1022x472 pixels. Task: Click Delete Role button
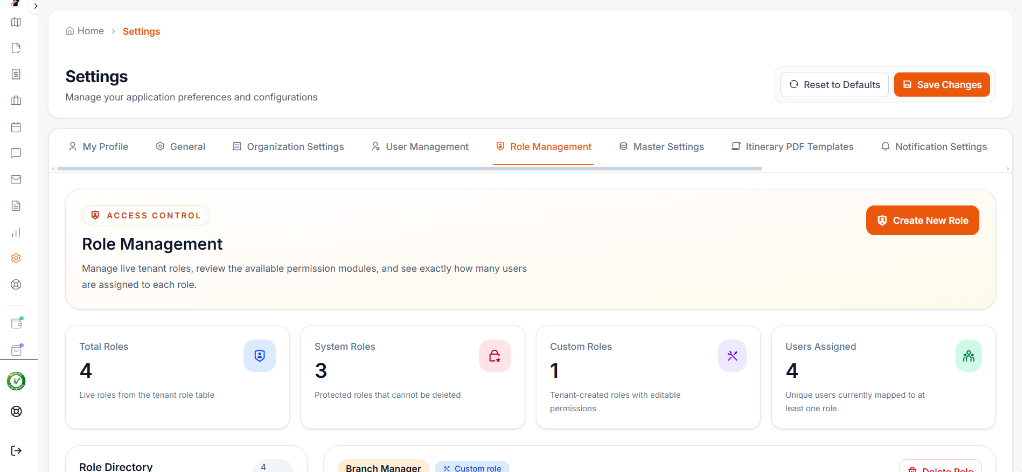(941, 467)
